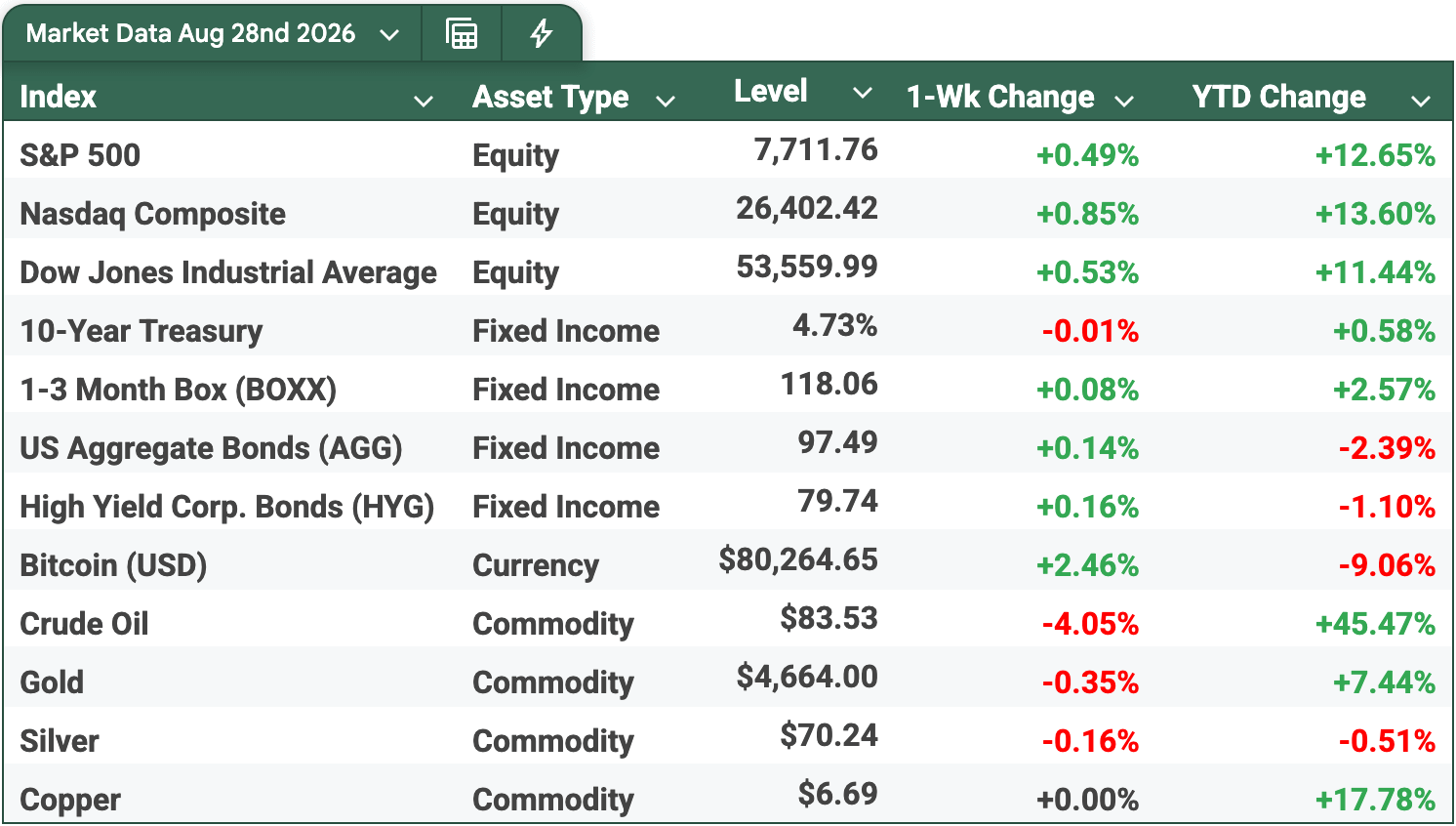Open the Index column filter arrow
Screen dimensions: 1456x826
[424, 101]
